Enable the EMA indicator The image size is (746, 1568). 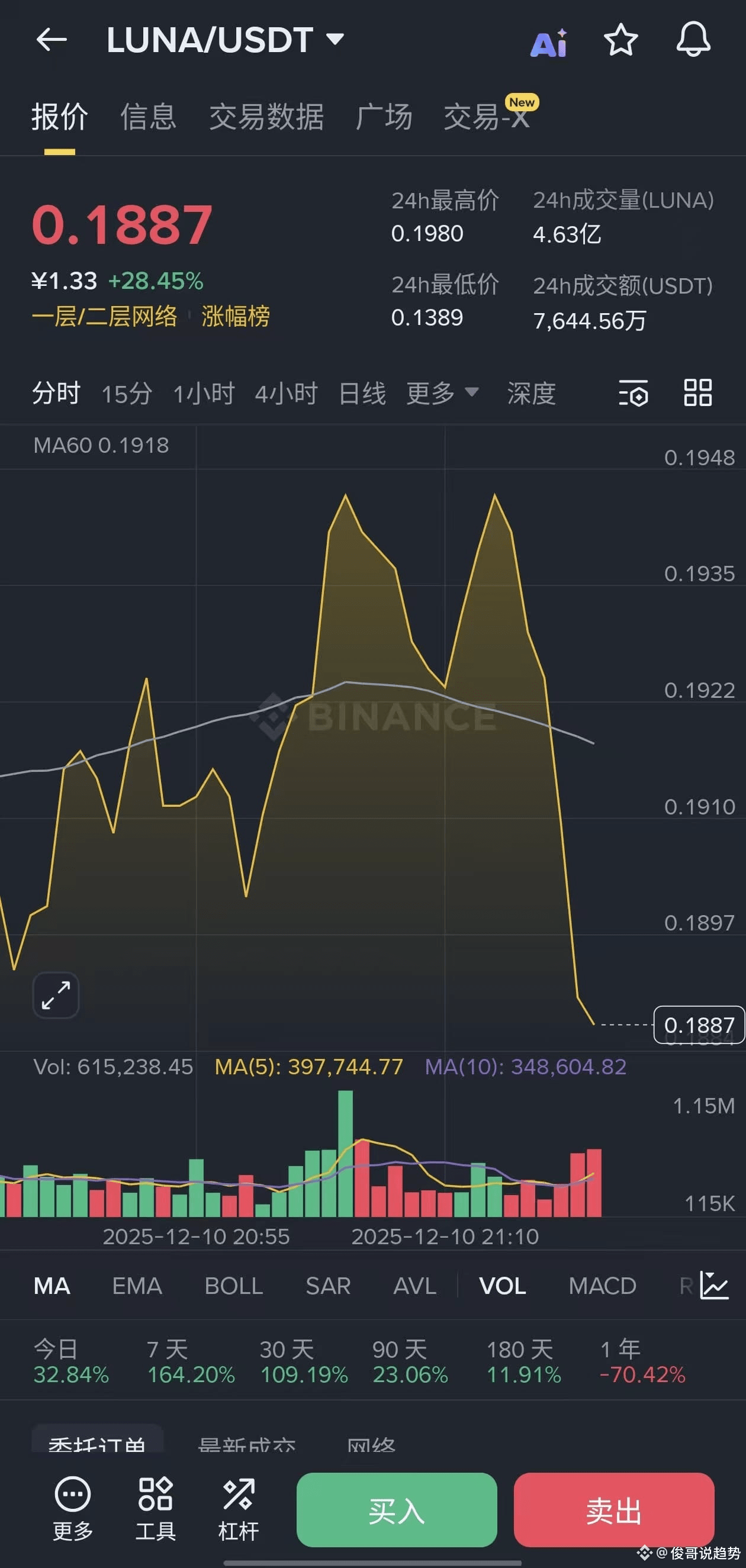(x=137, y=1286)
